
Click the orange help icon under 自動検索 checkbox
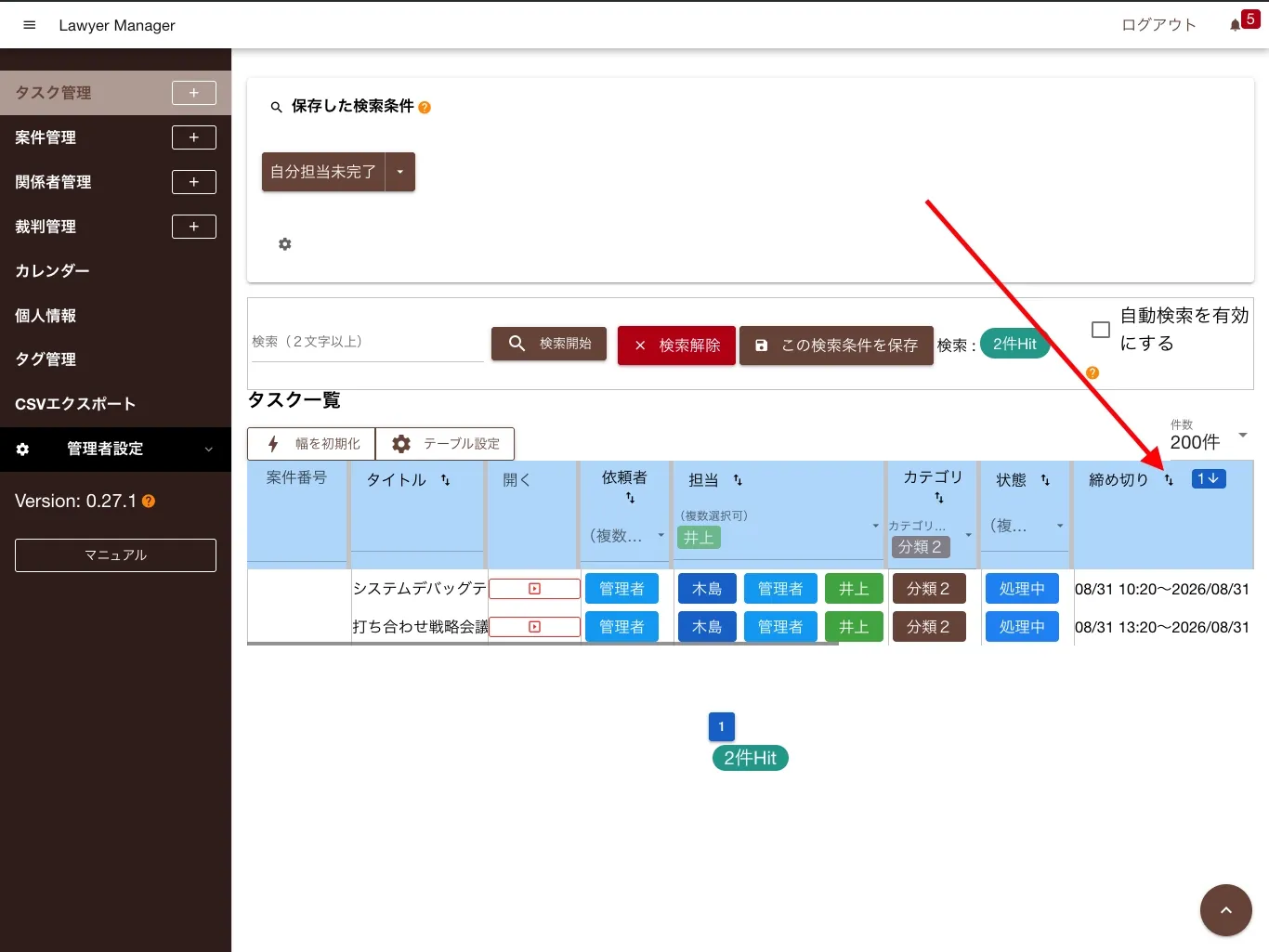[1092, 372]
